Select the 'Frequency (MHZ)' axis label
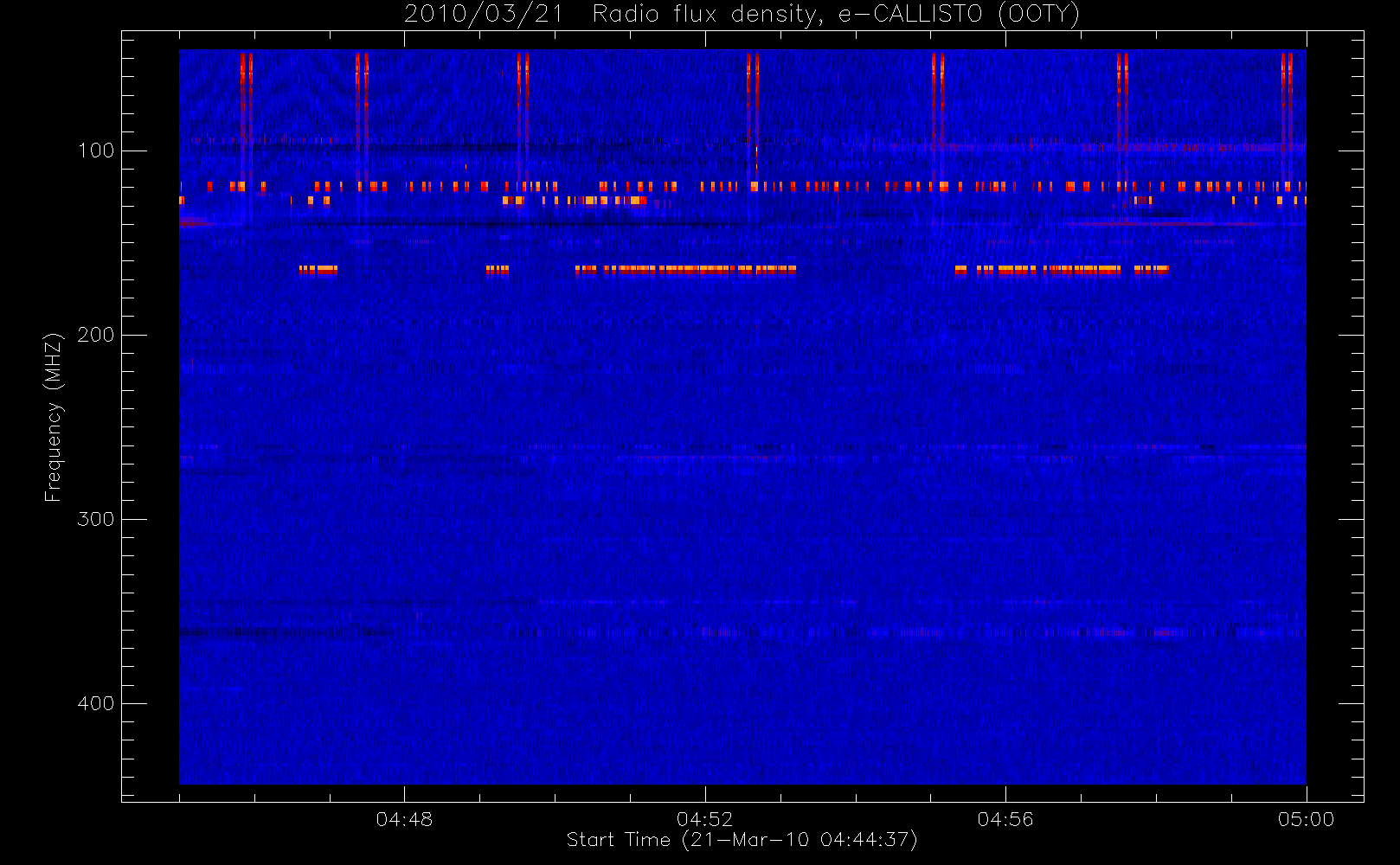This screenshot has width=1400, height=865. click(x=54, y=417)
